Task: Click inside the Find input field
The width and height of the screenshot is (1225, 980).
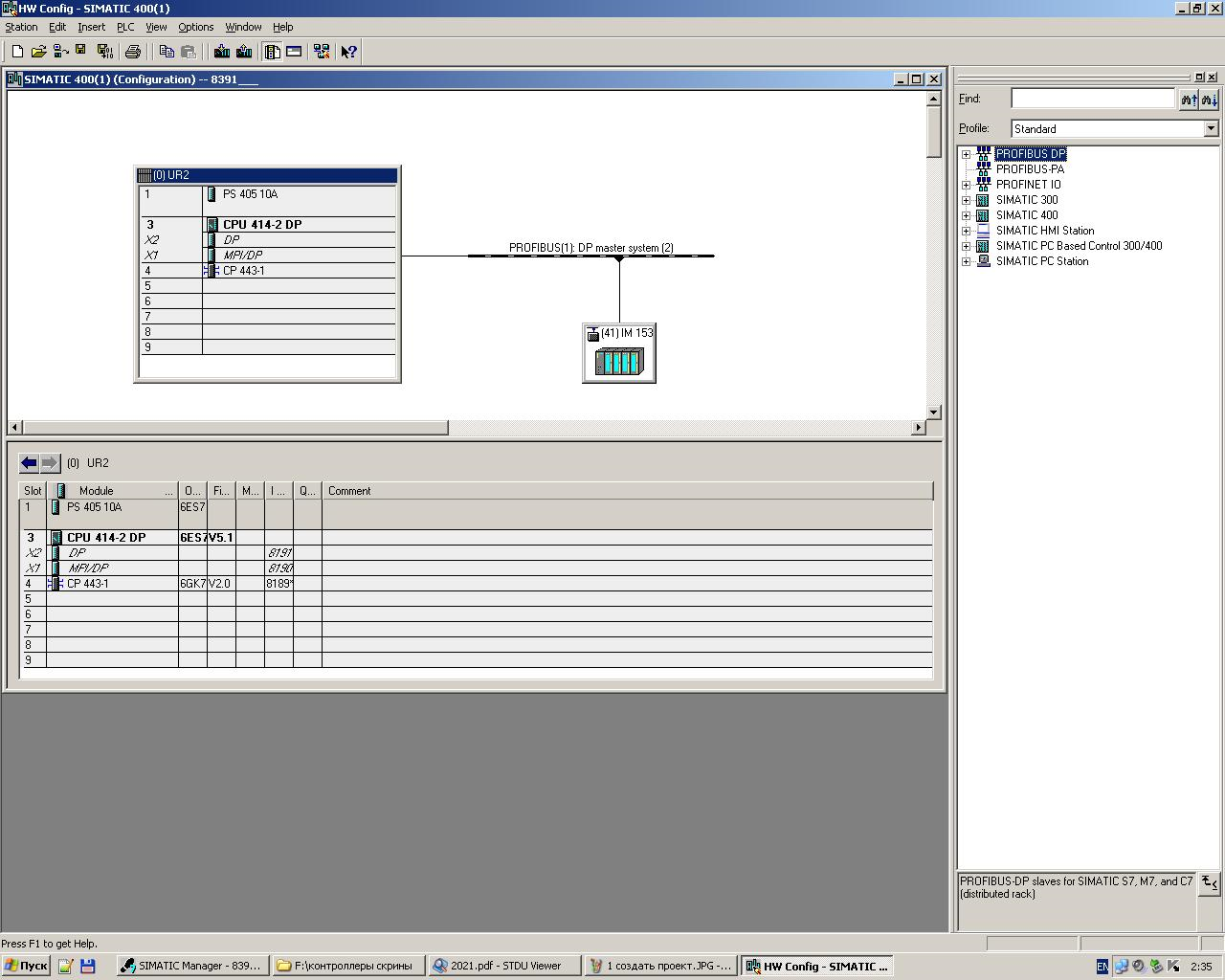Action: 1093,99
